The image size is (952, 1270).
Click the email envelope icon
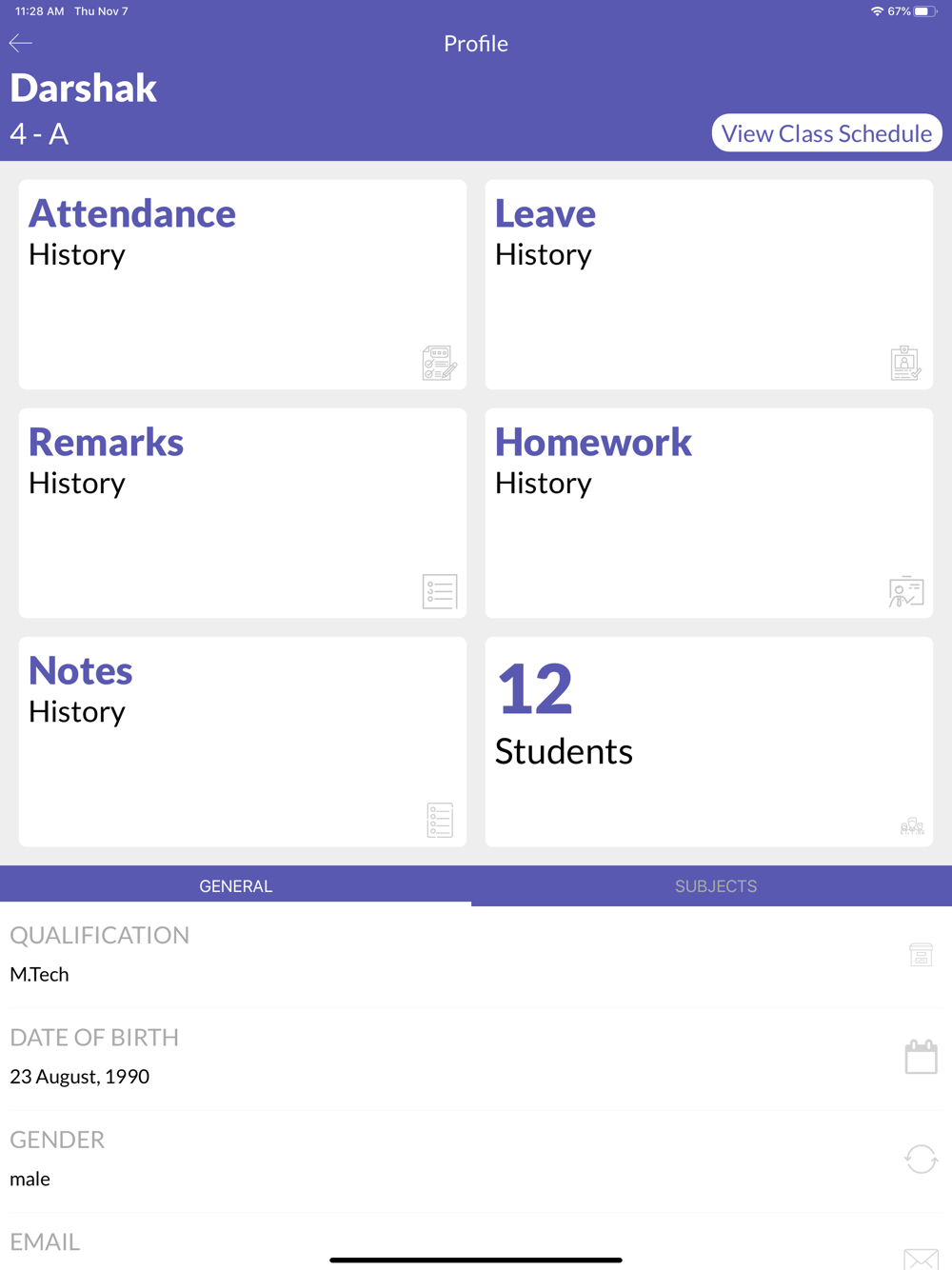point(921,1259)
